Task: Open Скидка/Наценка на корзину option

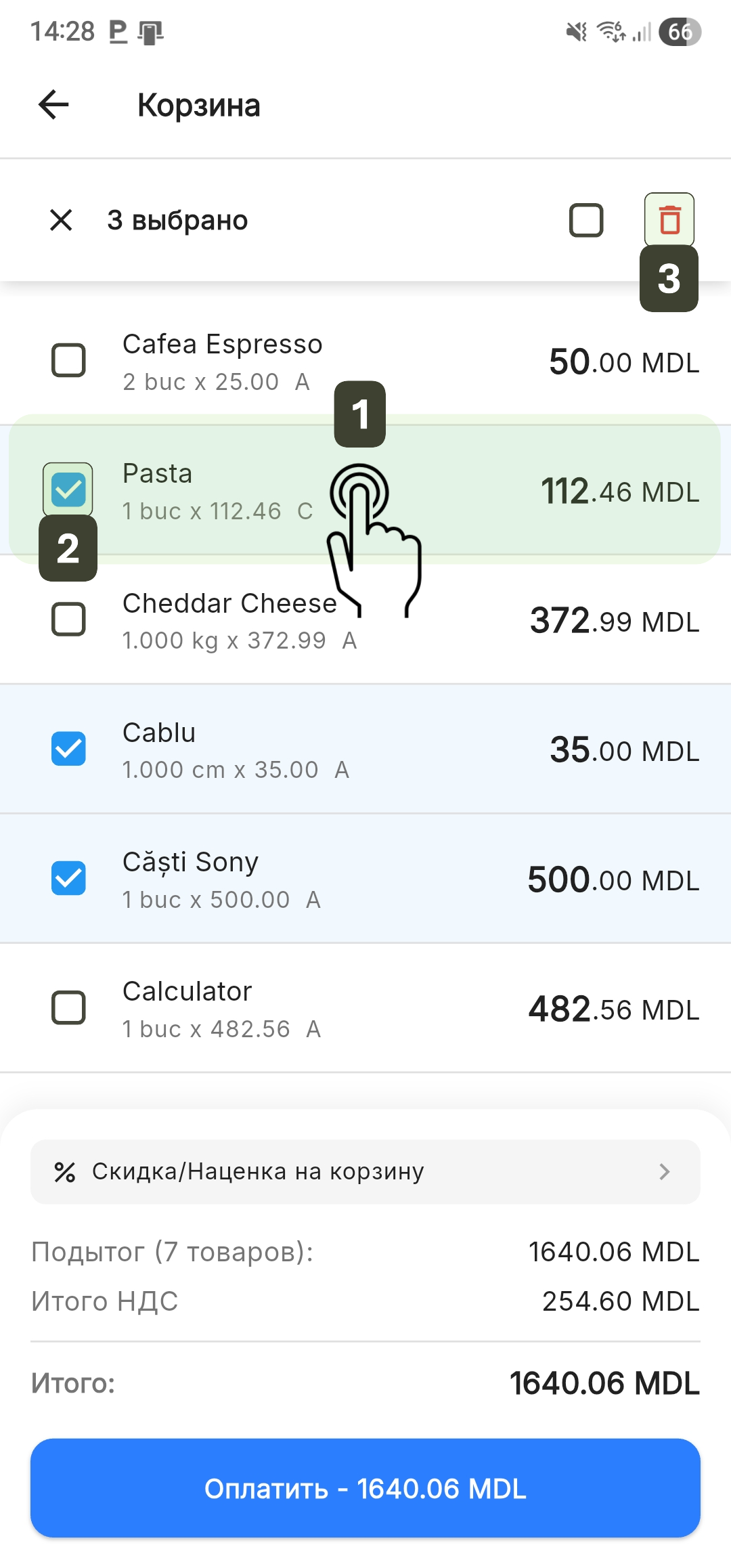Action: click(x=258, y=1172)
